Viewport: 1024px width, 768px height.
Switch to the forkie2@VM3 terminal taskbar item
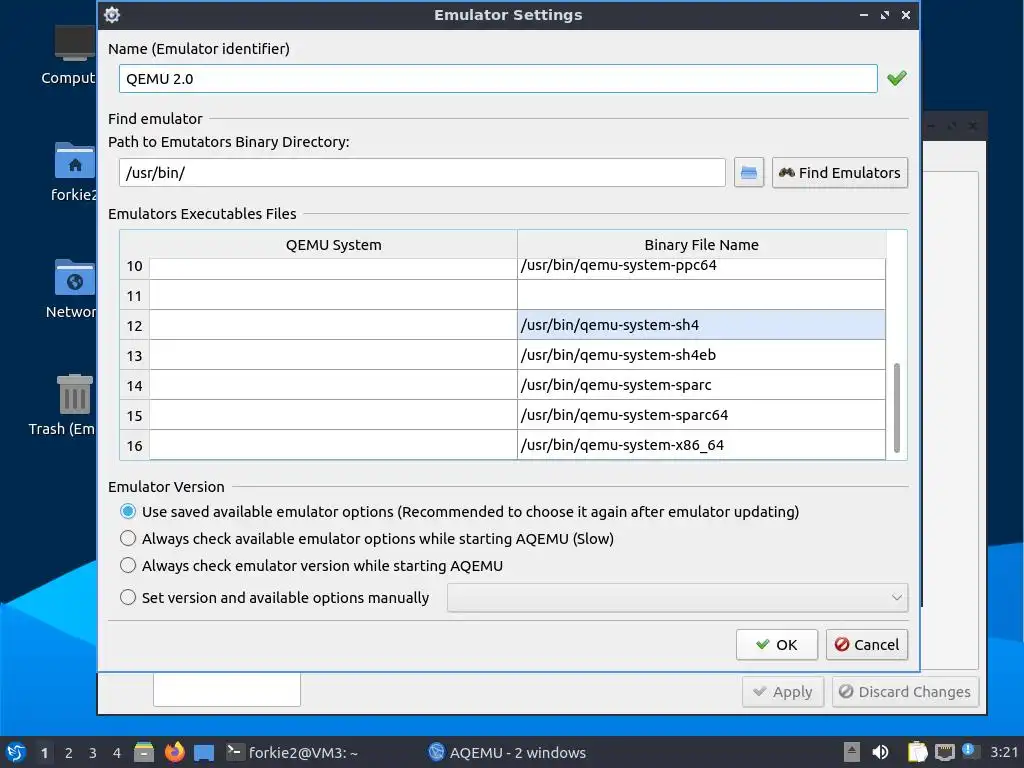[x=292, y=752]
